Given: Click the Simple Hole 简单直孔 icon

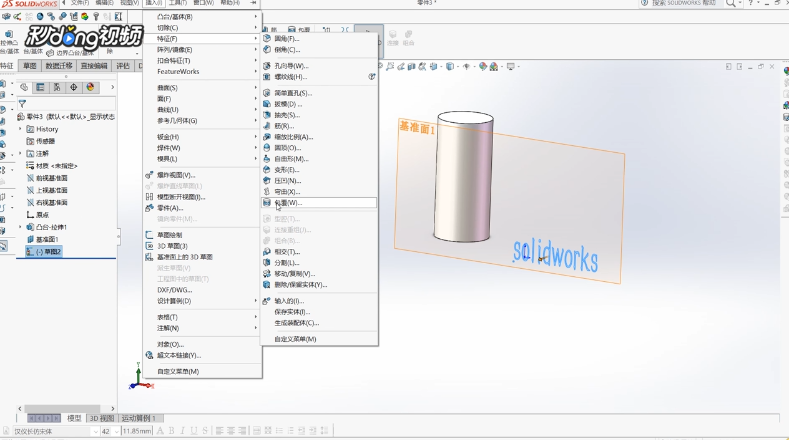Looking at the screenshot, I should click(267, 93).
